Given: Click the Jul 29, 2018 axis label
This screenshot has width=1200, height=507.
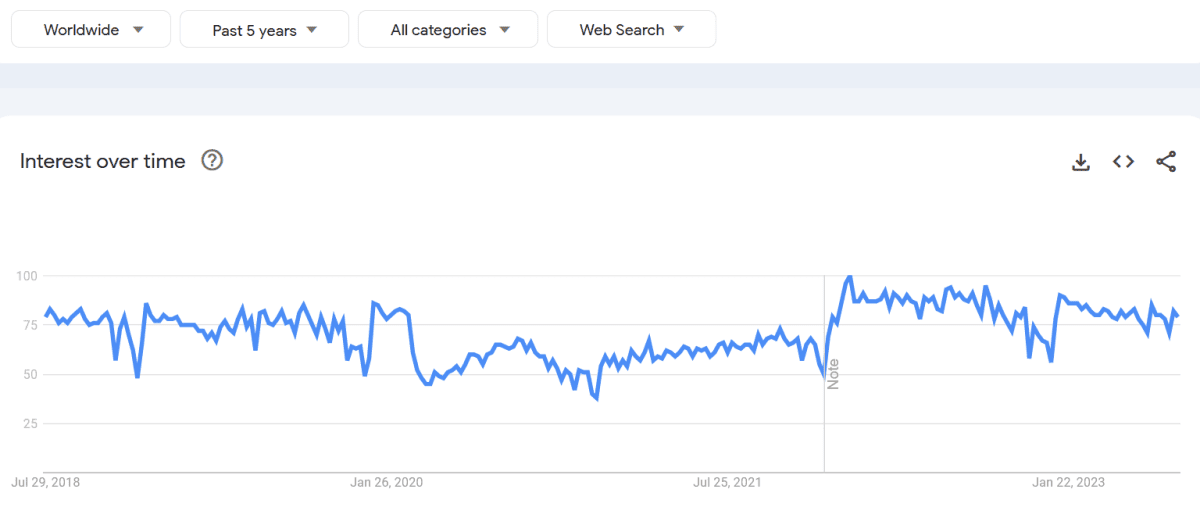Looking at the screenshot, I should click(46, 482).
